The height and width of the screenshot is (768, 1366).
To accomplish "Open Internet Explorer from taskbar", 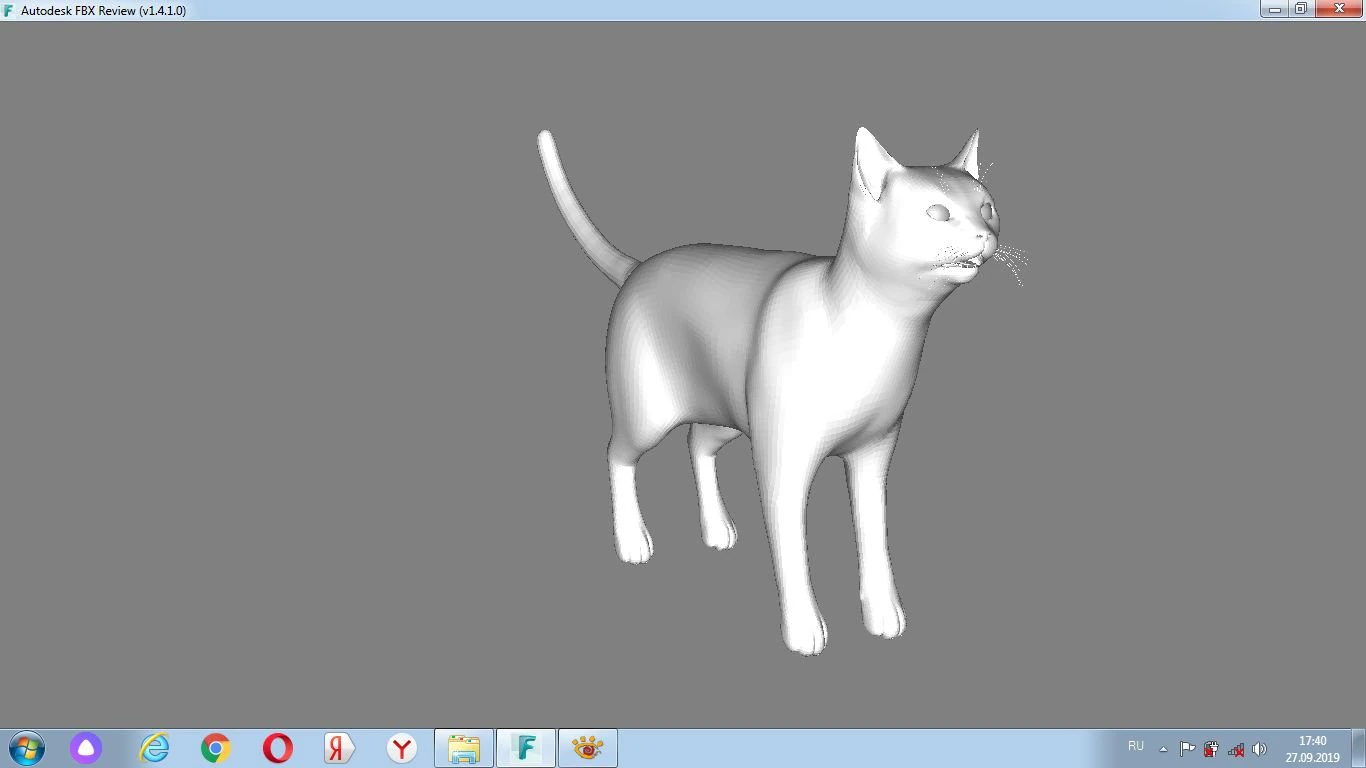I will pyautogui.click(x=154, y=748).
